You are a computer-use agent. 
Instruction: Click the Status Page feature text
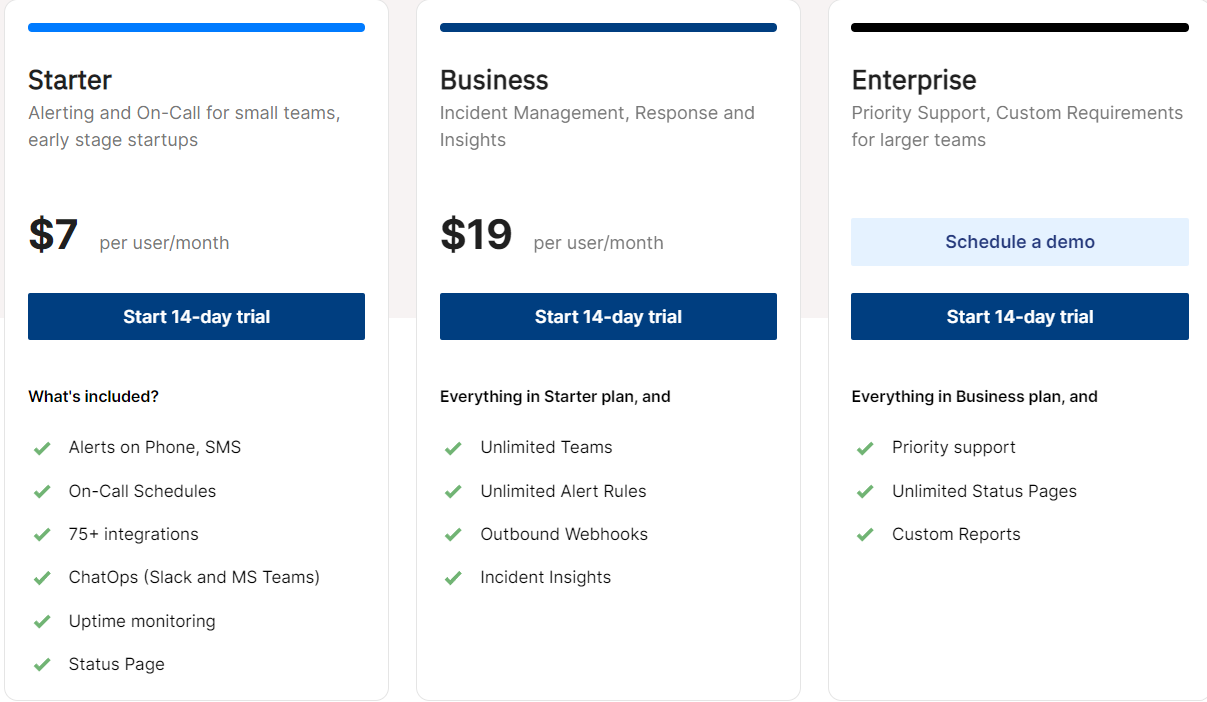116,665
